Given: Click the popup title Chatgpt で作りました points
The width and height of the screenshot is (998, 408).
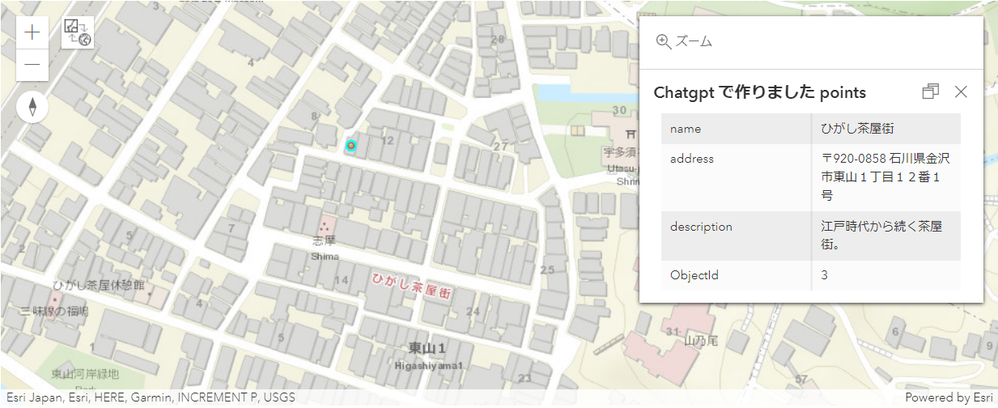Looking at the screenshot, I should click(x=760, y=92).
